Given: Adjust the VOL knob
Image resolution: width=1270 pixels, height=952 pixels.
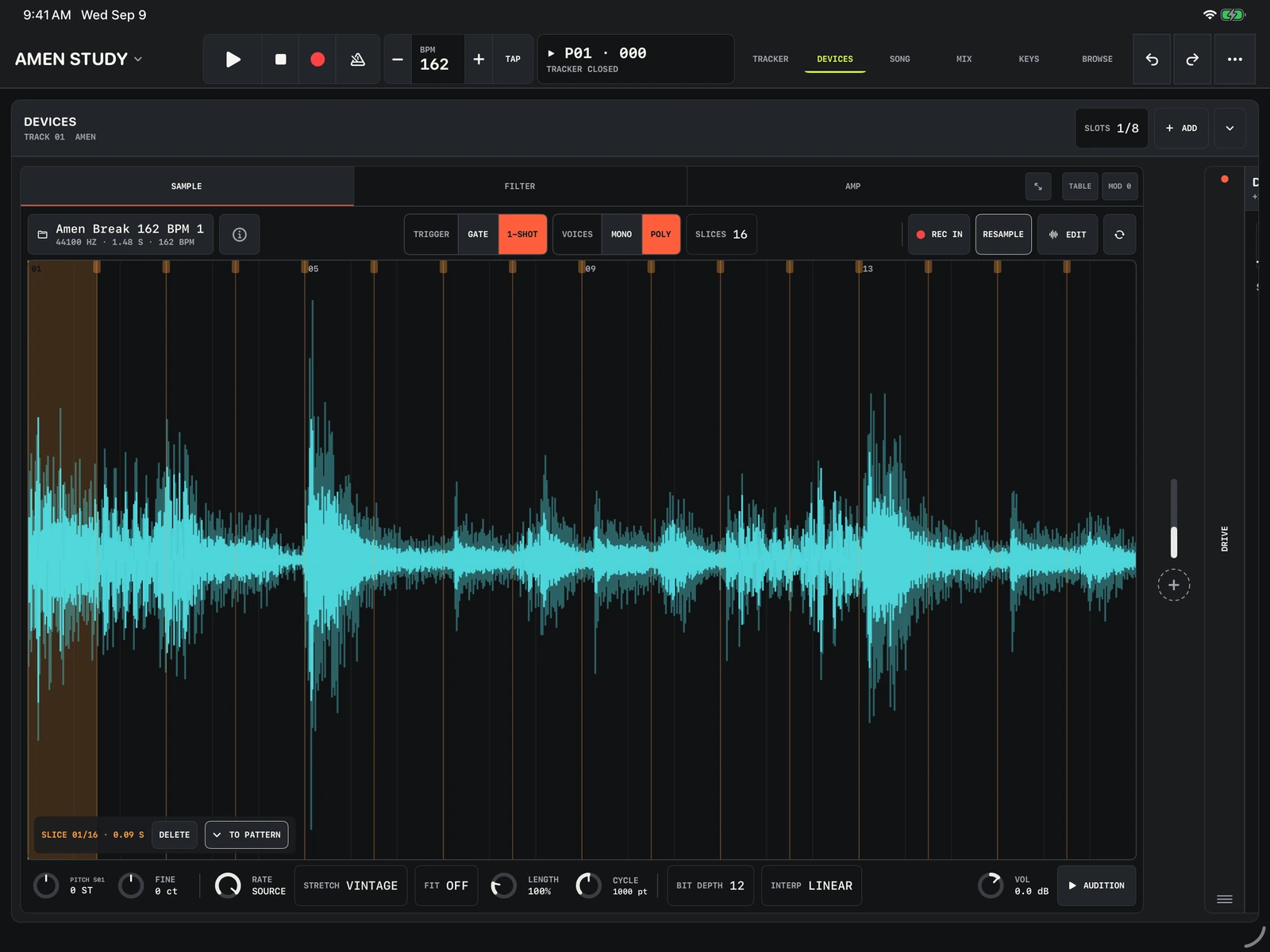Looking at the screenshot, I should pos(991,885).
